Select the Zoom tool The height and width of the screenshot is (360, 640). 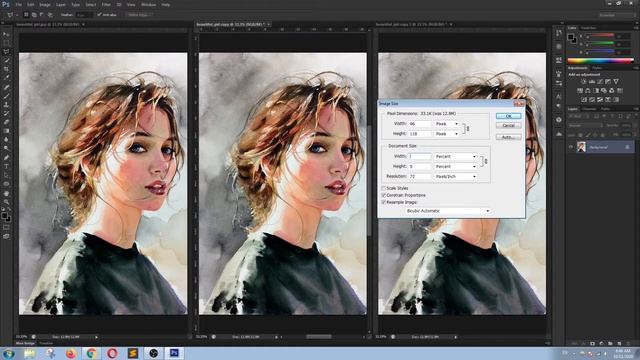point(6,202)
